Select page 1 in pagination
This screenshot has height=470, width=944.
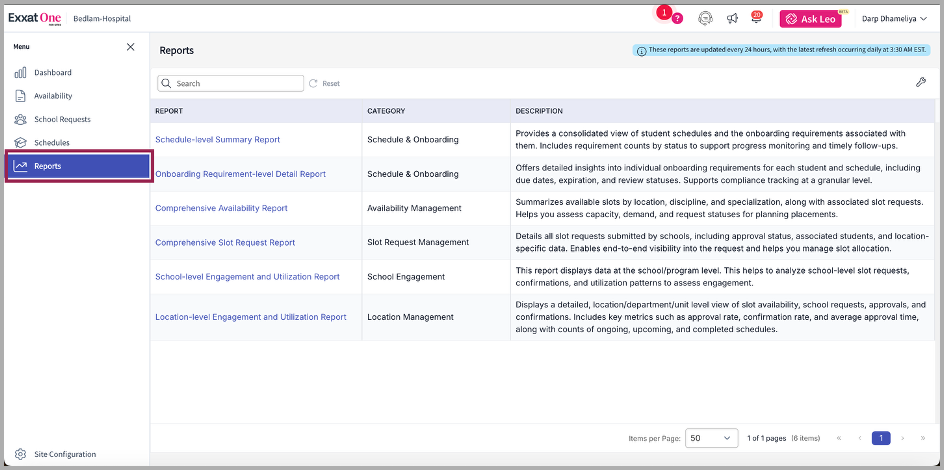point(881,438)
